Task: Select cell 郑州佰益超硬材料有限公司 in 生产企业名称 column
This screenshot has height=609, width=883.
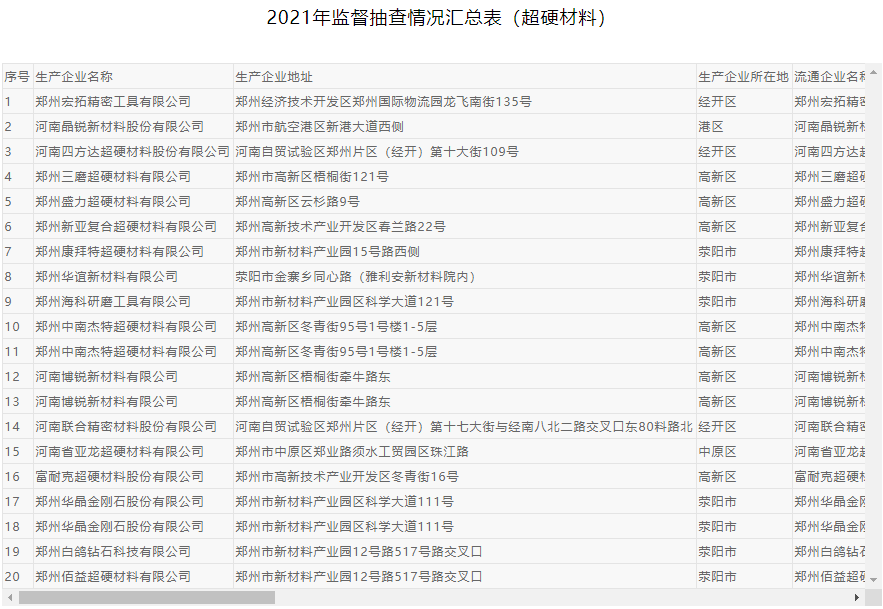Action: point(133,576)
